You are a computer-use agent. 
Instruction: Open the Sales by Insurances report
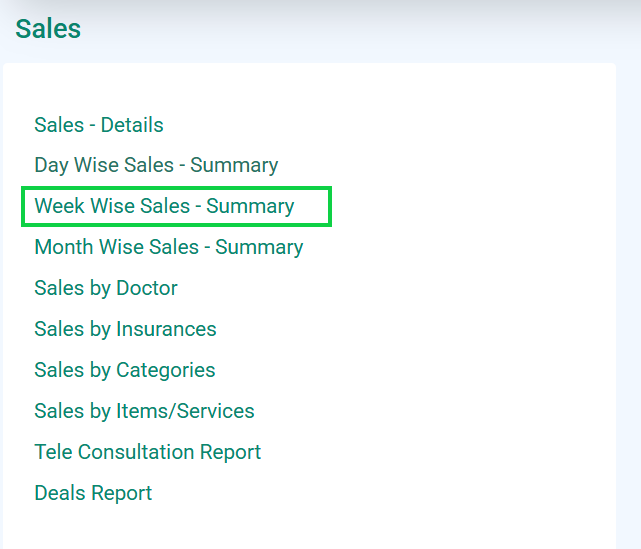[125, 329]
